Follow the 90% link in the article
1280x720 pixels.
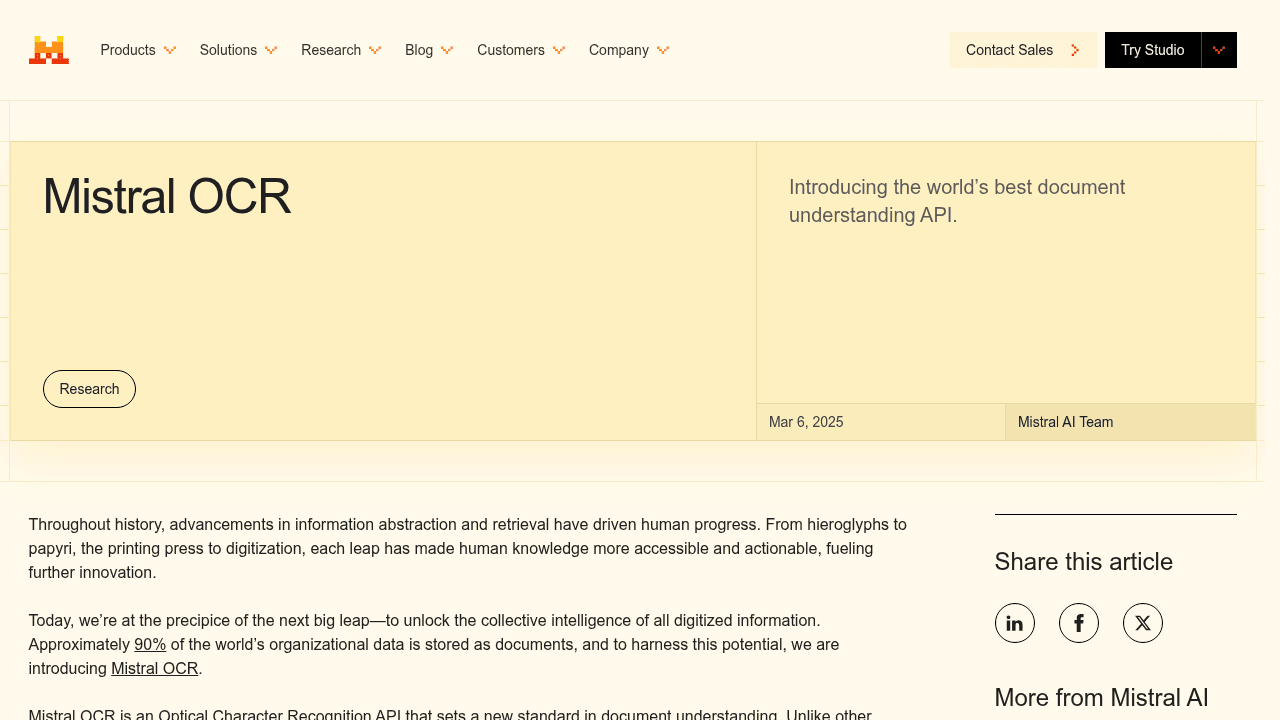[x=150, y=644]
